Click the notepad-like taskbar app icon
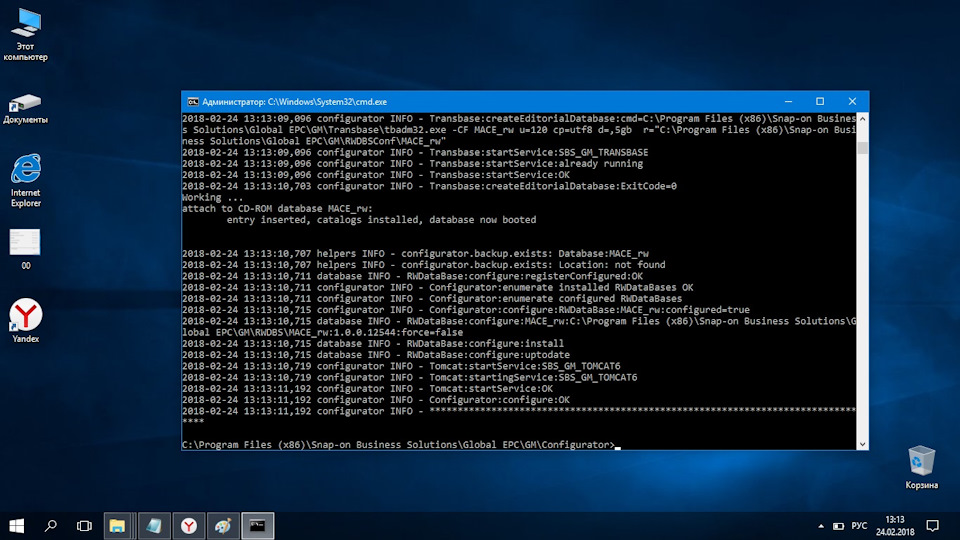 (154, 526)
